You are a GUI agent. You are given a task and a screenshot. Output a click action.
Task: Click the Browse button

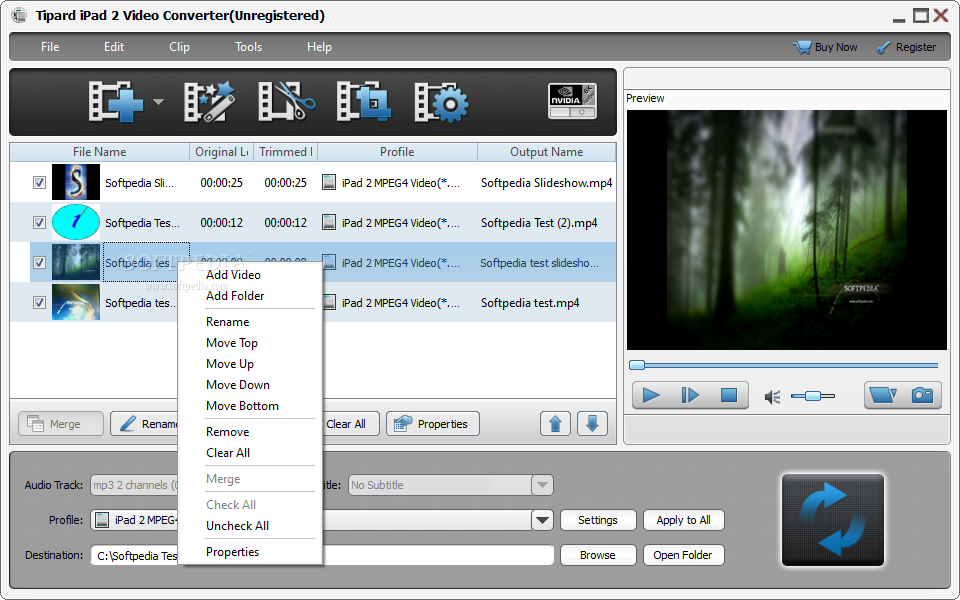pos(598,555)
